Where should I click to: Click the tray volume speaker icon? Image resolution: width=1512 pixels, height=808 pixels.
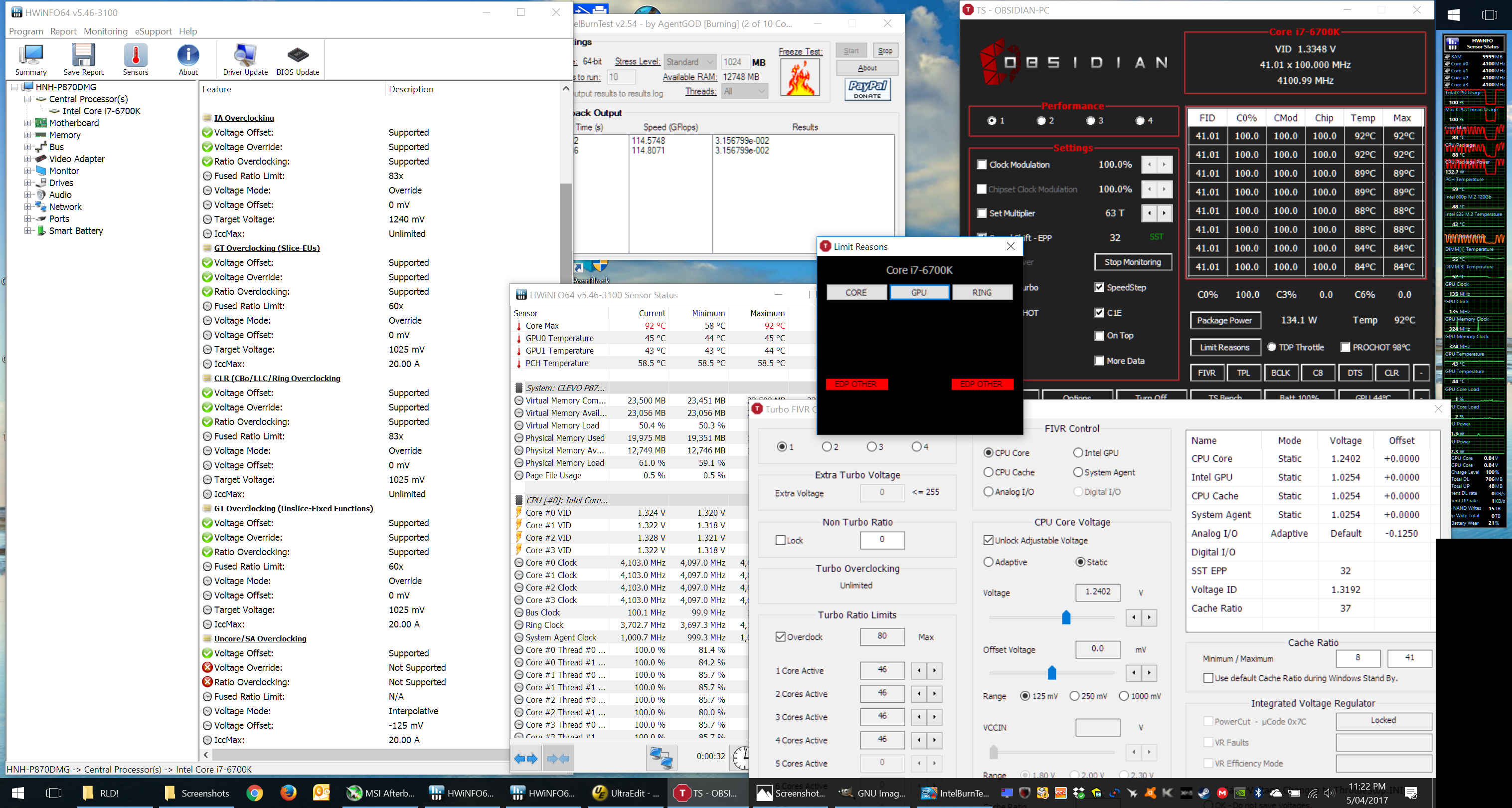pos(1329,794)
